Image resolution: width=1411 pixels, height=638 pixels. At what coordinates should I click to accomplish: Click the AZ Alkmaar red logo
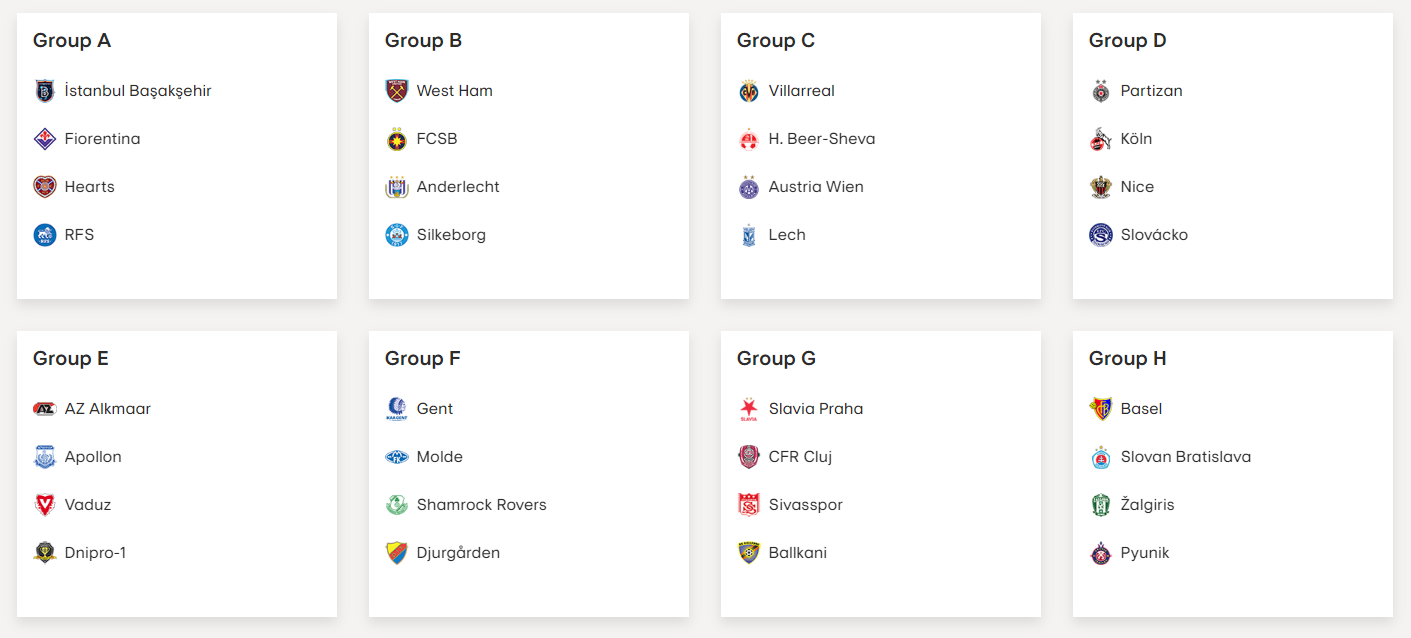(x=45, y=409)
